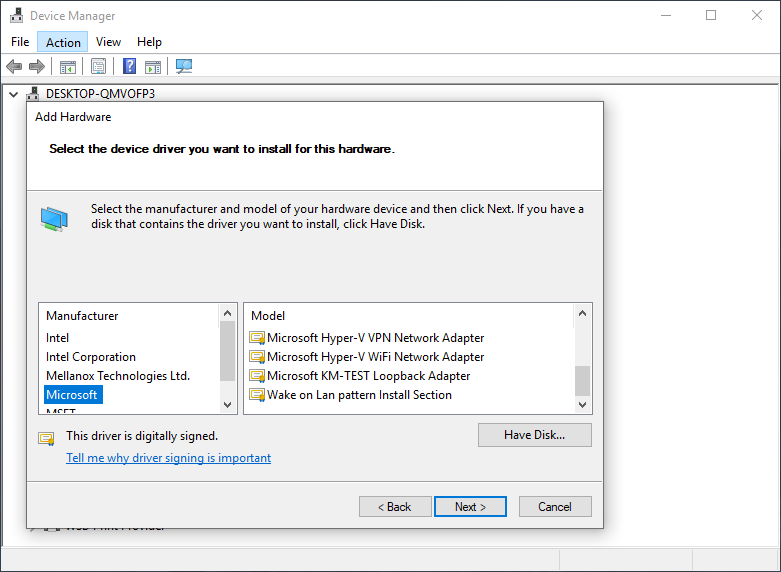The height and width of the screenshot is (572, 781).
Task: Select Mellanox Technologies Ltd. manufacturer
Action: pos(117,376)
